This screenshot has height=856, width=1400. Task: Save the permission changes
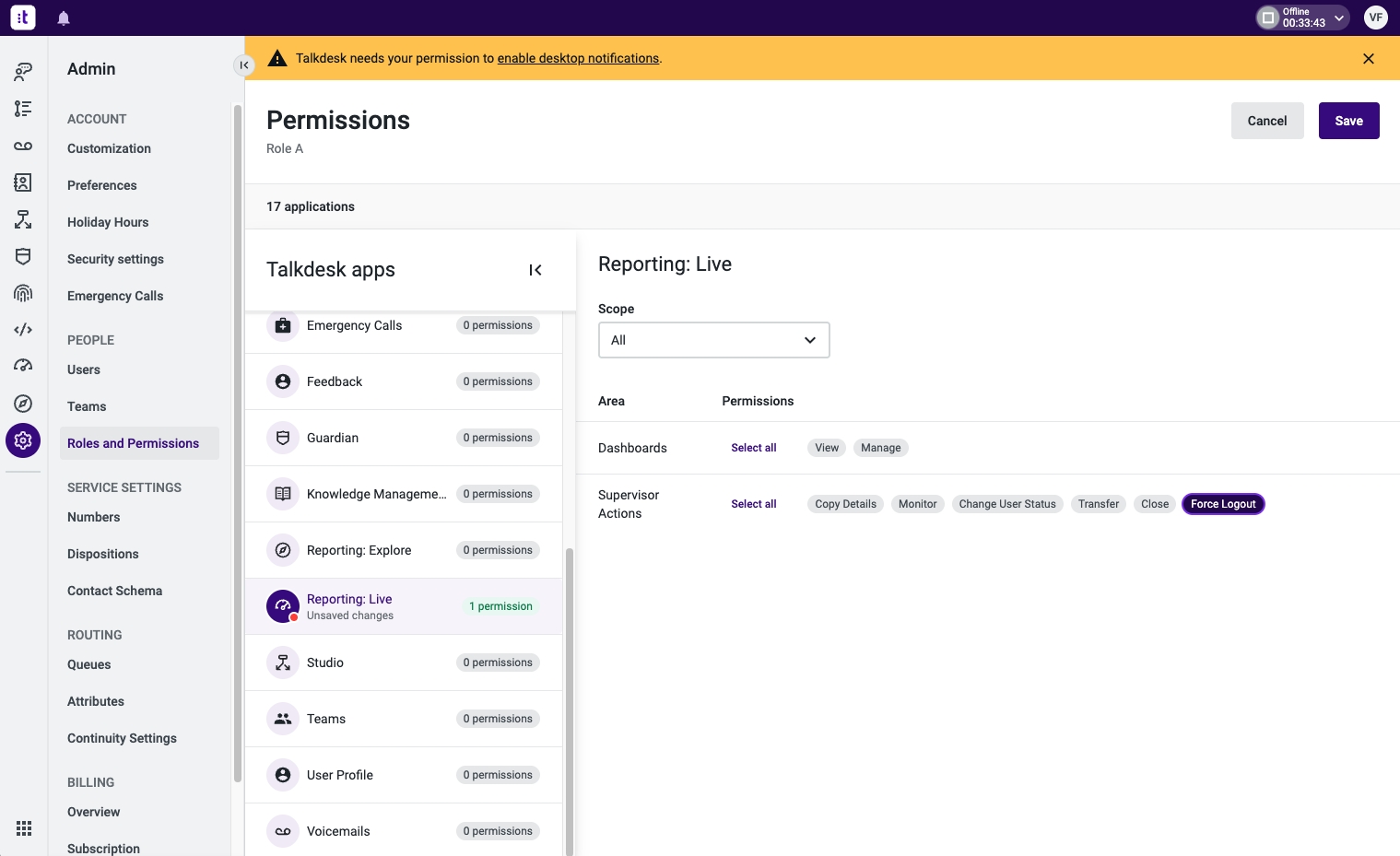point(1348,121)
